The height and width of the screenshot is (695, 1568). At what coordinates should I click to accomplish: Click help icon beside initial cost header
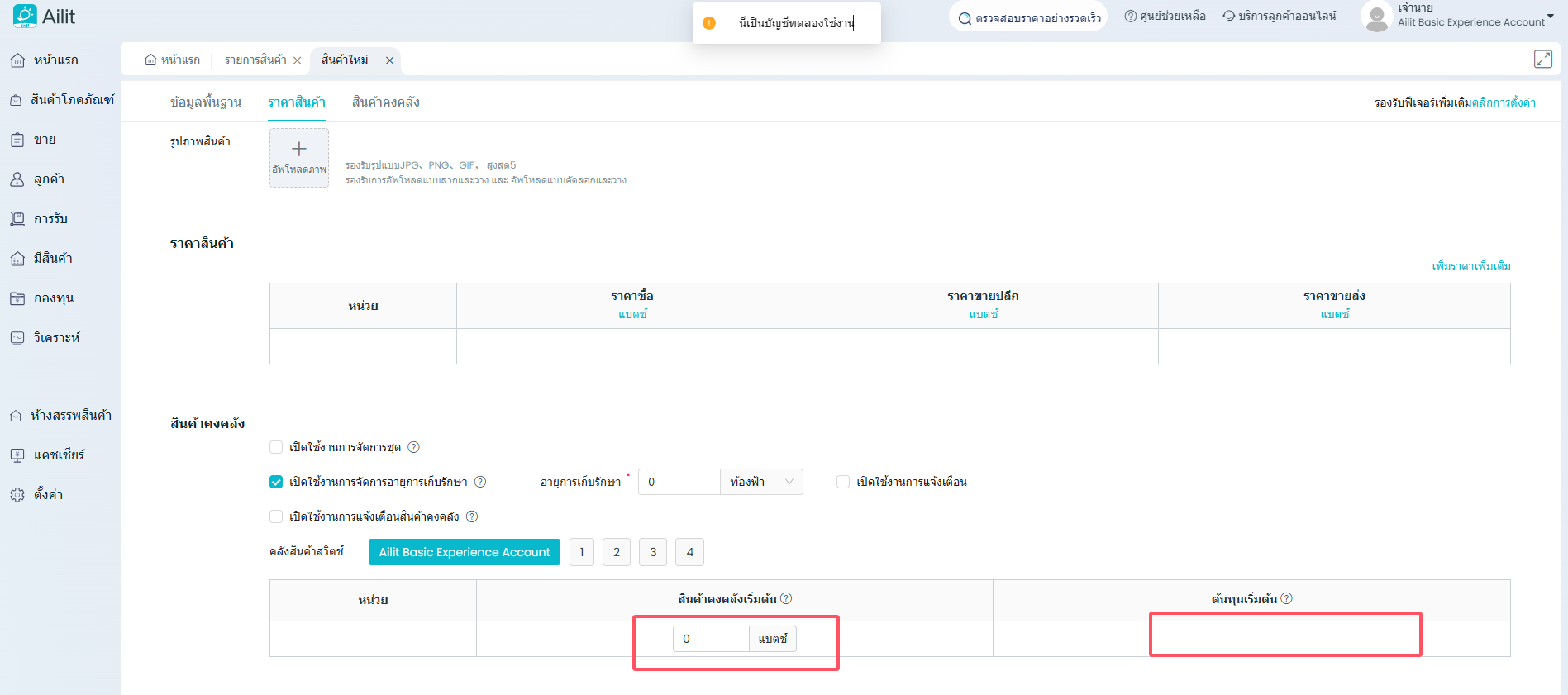coord(1287,599)
